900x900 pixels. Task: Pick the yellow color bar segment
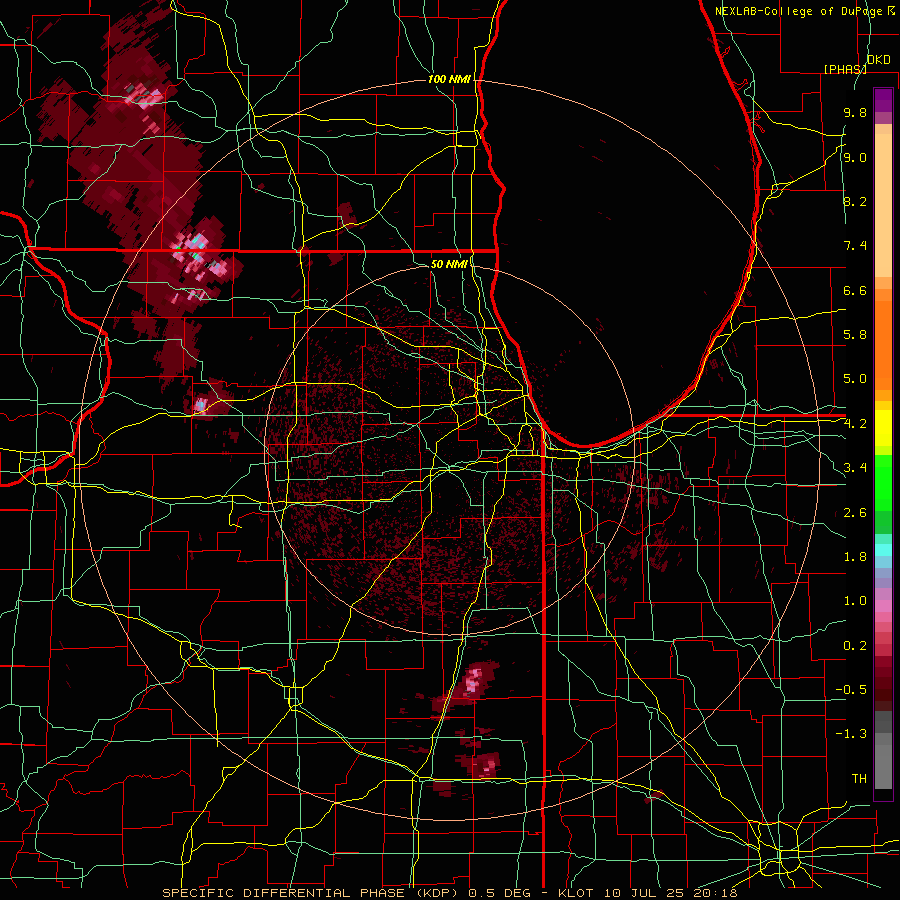(x=883, y=428)
